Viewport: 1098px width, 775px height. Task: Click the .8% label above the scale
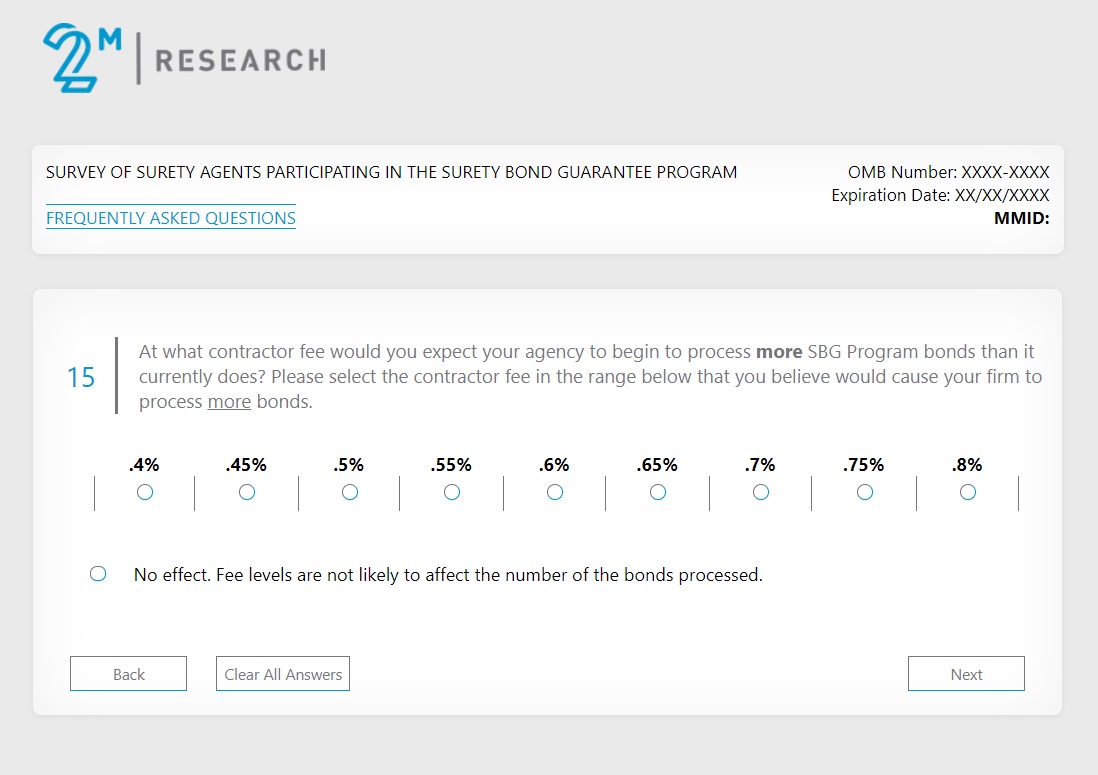point(967,465)
